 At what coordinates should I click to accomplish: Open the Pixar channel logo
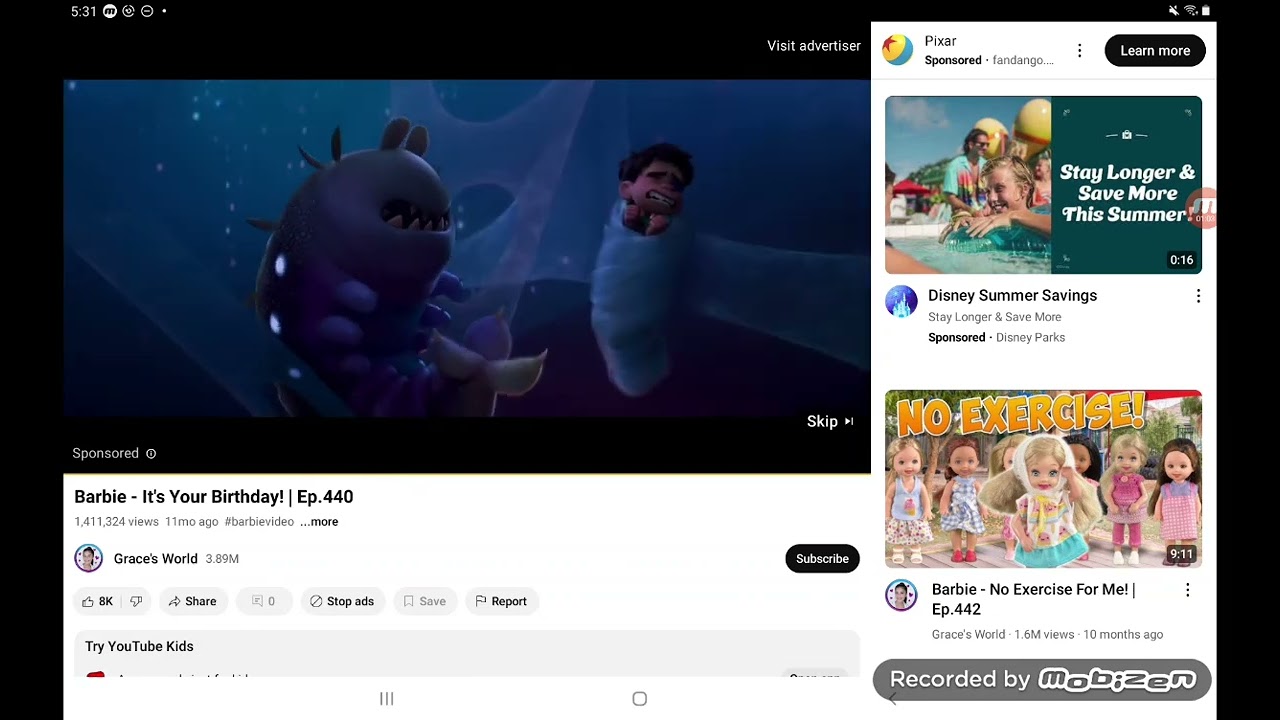[898, 50]
